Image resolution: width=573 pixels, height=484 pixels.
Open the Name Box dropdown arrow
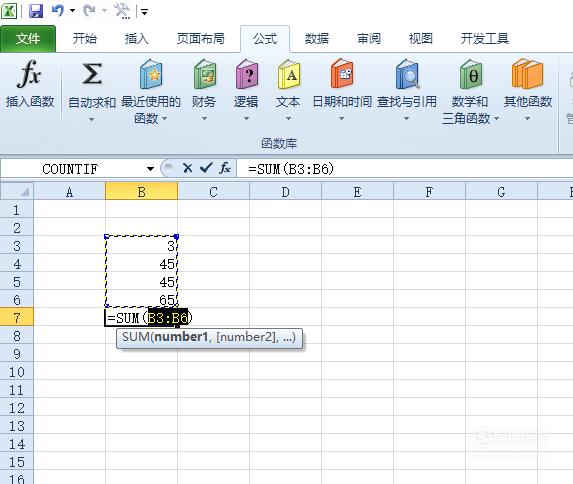click(150, 169)
